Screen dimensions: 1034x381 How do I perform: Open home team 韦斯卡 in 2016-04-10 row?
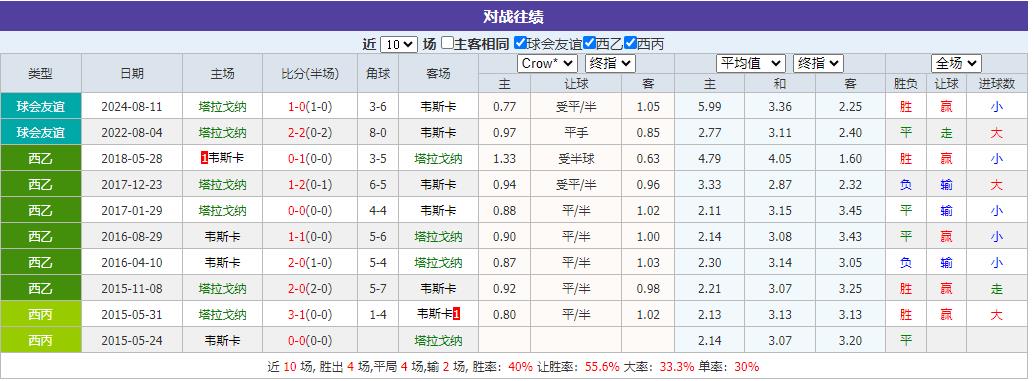222,262
